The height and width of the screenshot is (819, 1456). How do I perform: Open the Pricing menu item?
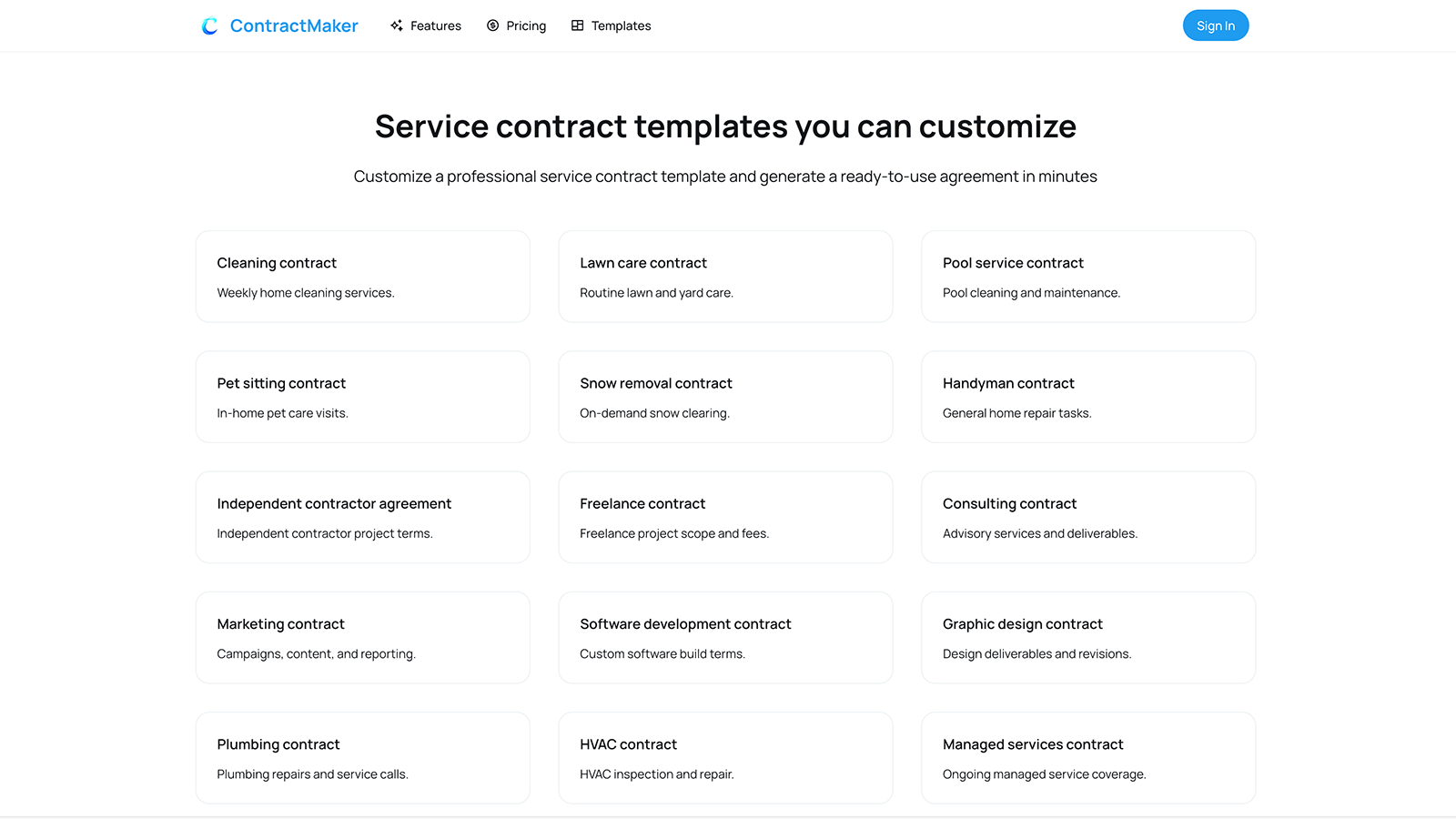pyautogui.click(x=526, y=25)
